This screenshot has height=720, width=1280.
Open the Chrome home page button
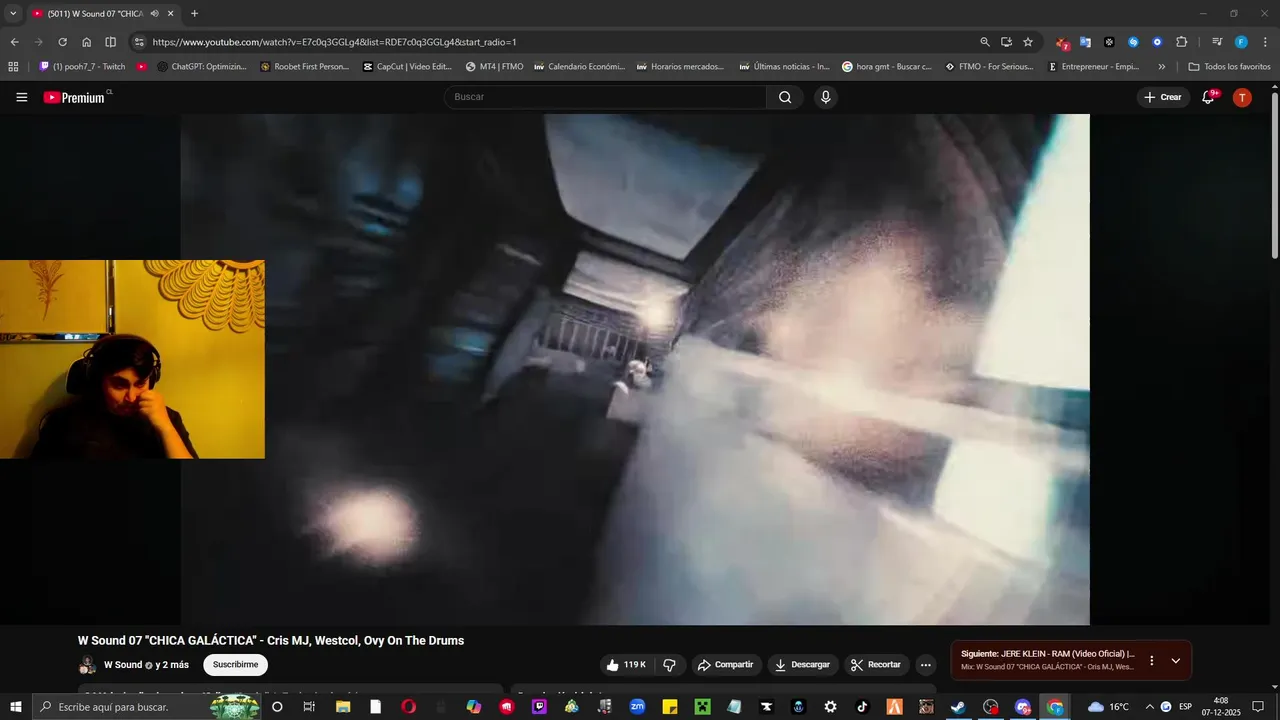coord(86,42)
